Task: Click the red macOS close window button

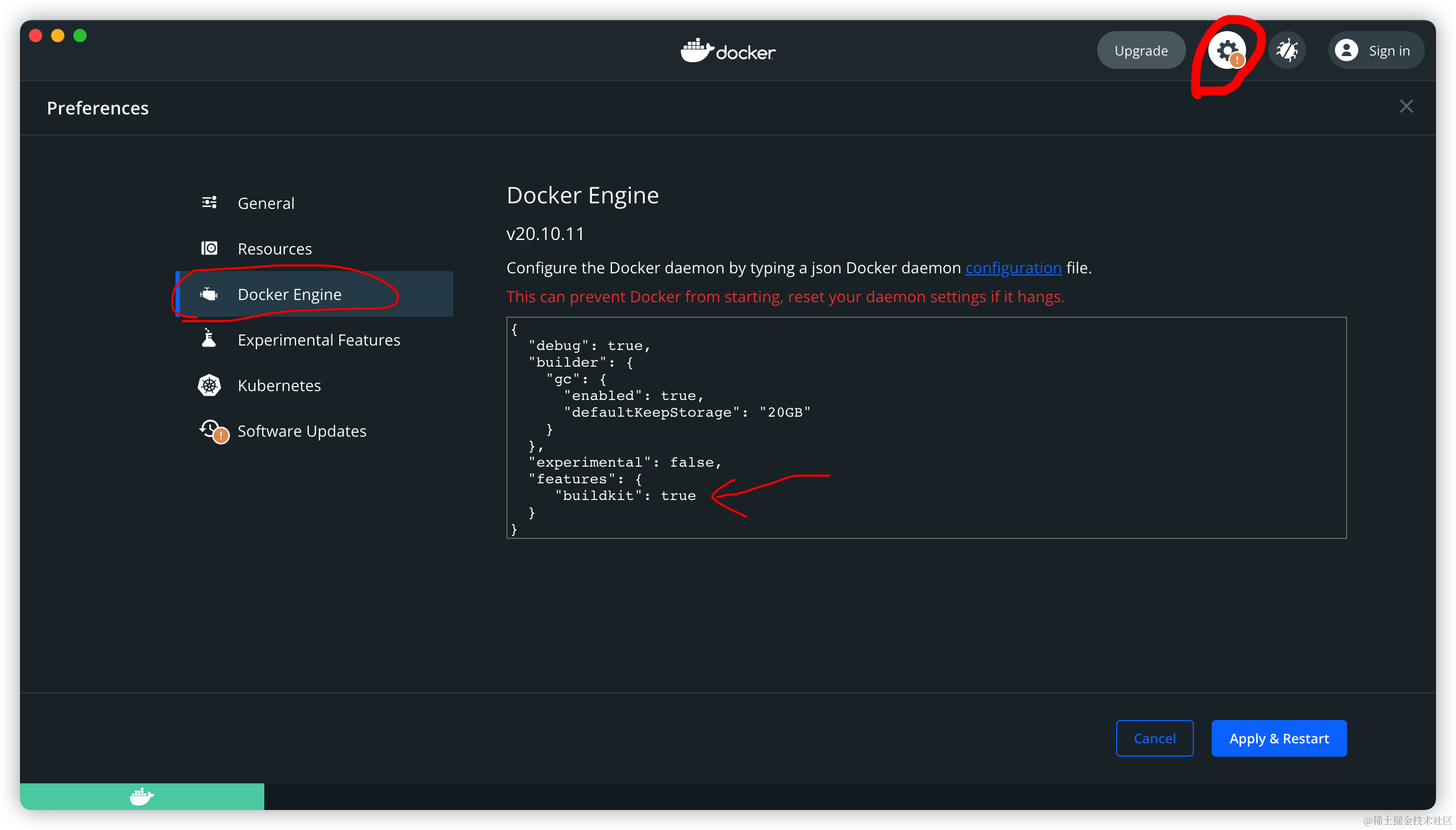Action: [x=36, y=36]
